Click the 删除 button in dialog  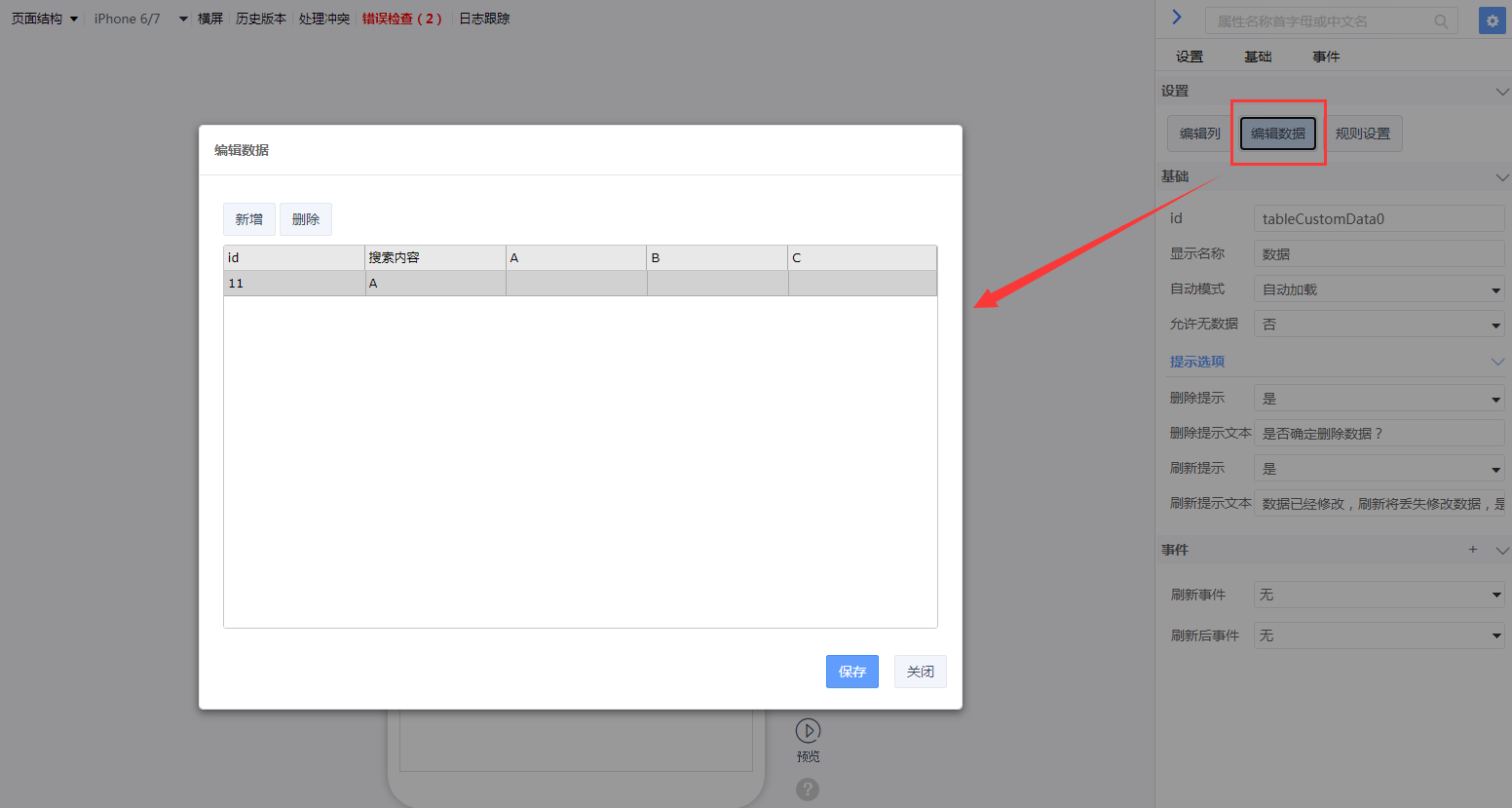[306, 219]
